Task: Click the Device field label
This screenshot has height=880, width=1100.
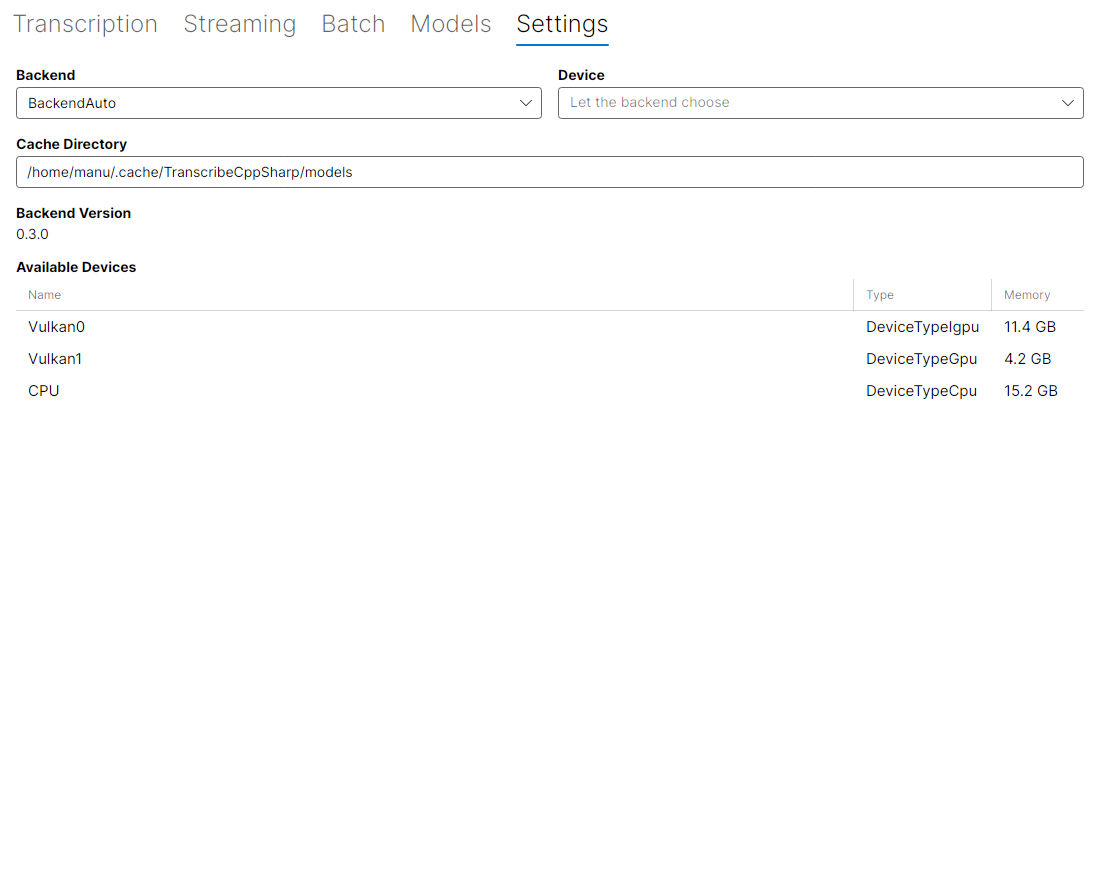Action: (x=581, y=75)
